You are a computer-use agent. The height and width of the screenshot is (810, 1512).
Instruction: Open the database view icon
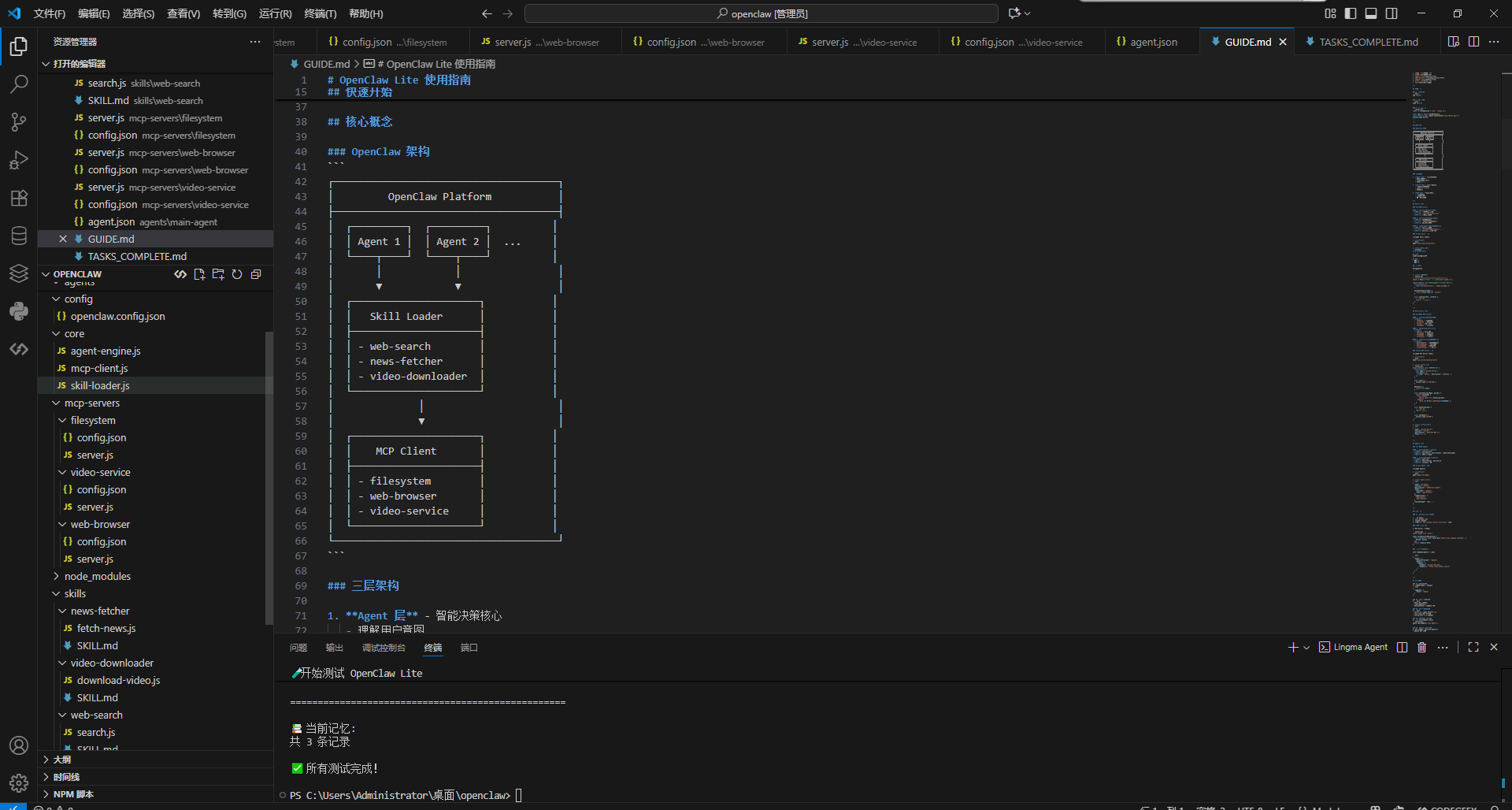(19, 236)
